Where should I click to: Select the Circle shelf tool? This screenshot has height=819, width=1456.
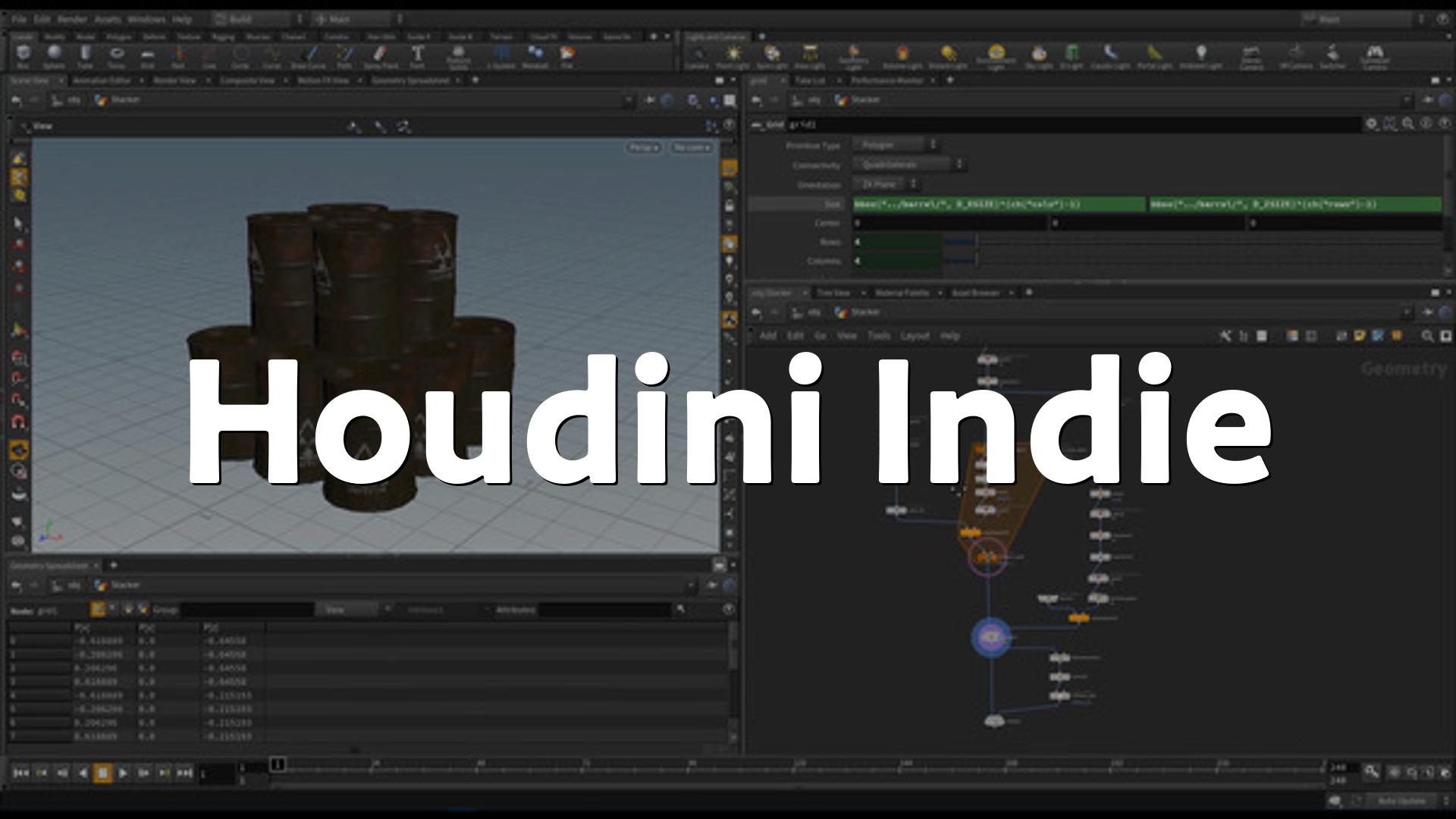point(240,56)
